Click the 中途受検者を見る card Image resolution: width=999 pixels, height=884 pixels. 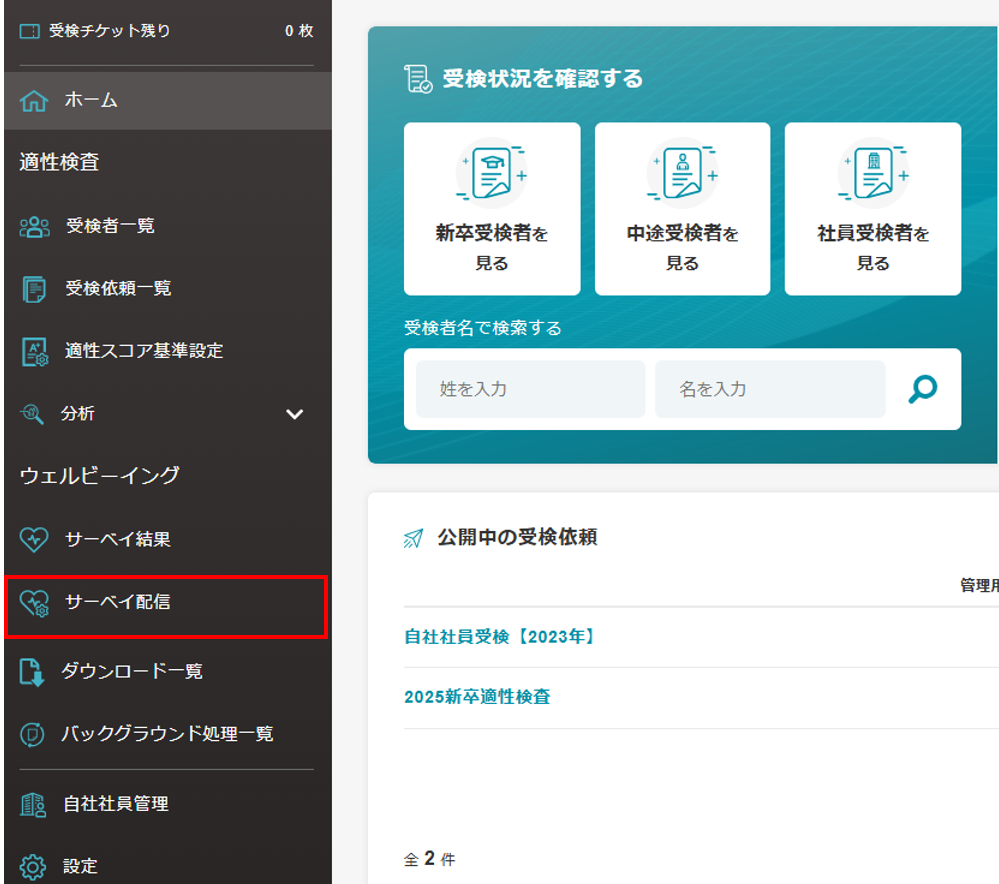point(682,209)
